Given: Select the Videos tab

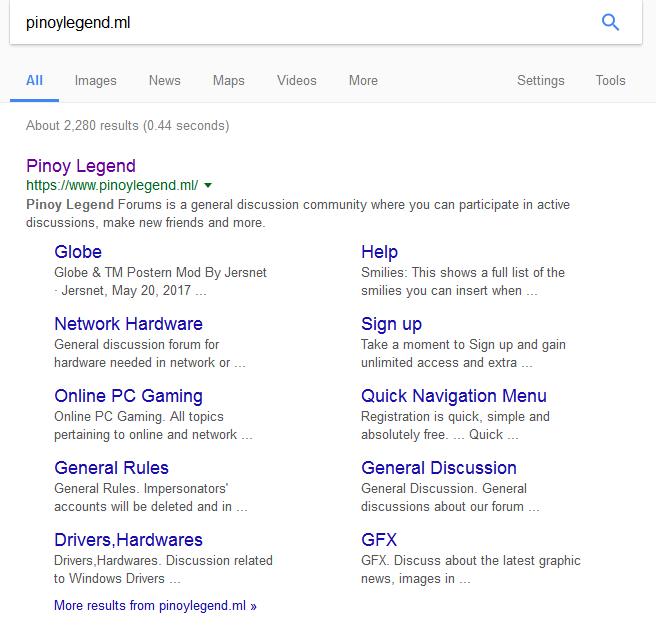Looking at the screenshot, I should 297,81.
